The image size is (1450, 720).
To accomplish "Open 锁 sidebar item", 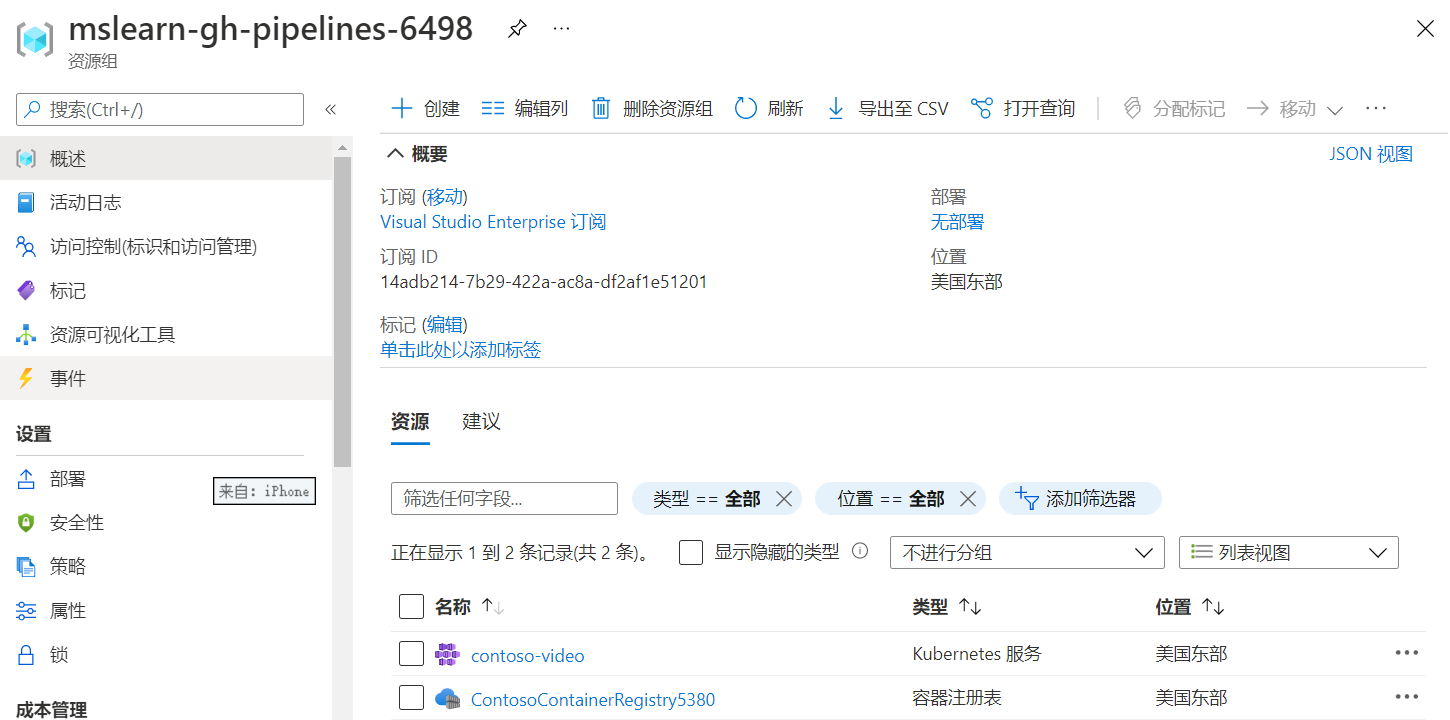I will pyautogui.click(x=166, y=655).
